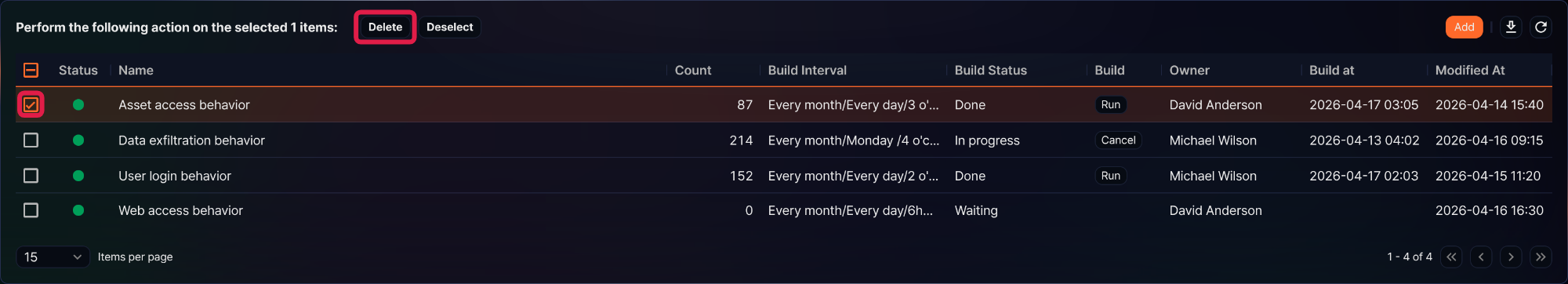This screenshot has height=284, width=1568.
Task: Click green status dot of Web access behavior
Action: pyautogui.click(x=78, y=210)
